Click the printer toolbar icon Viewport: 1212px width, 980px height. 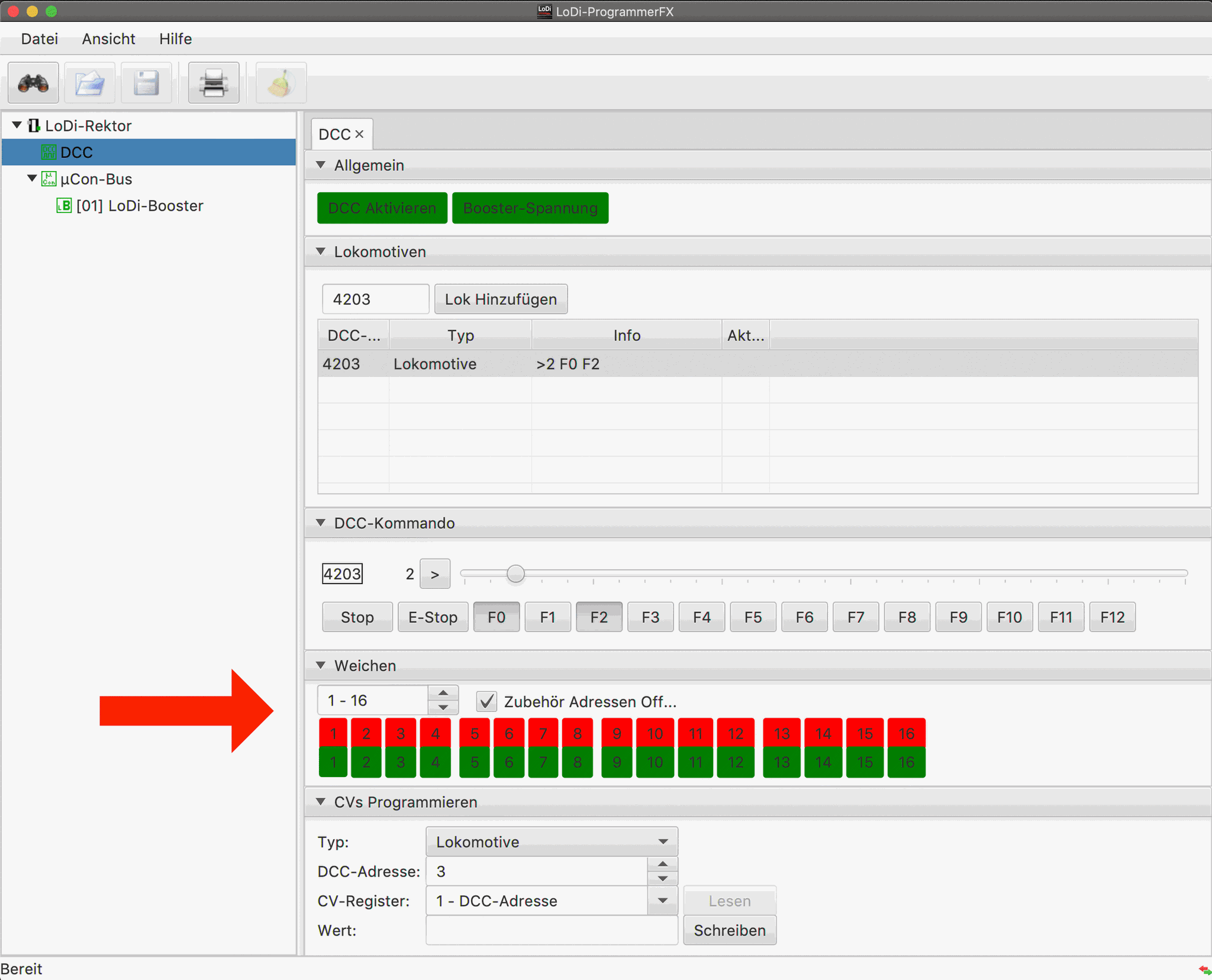(x=214, y=83)
